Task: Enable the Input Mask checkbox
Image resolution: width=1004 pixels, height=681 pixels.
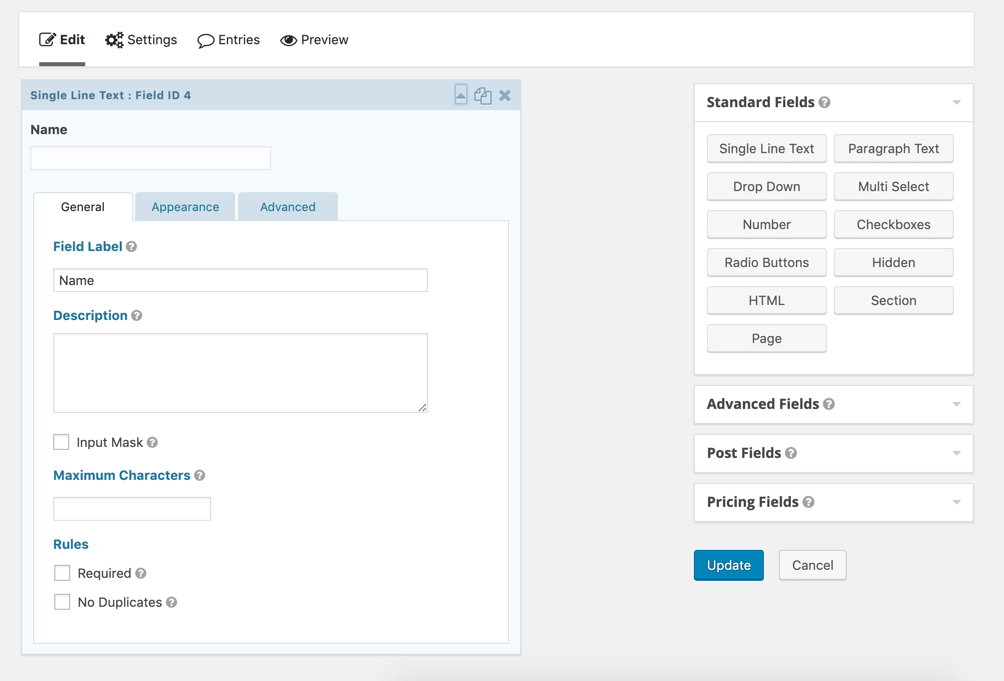Action: click(x=61, y=442)
